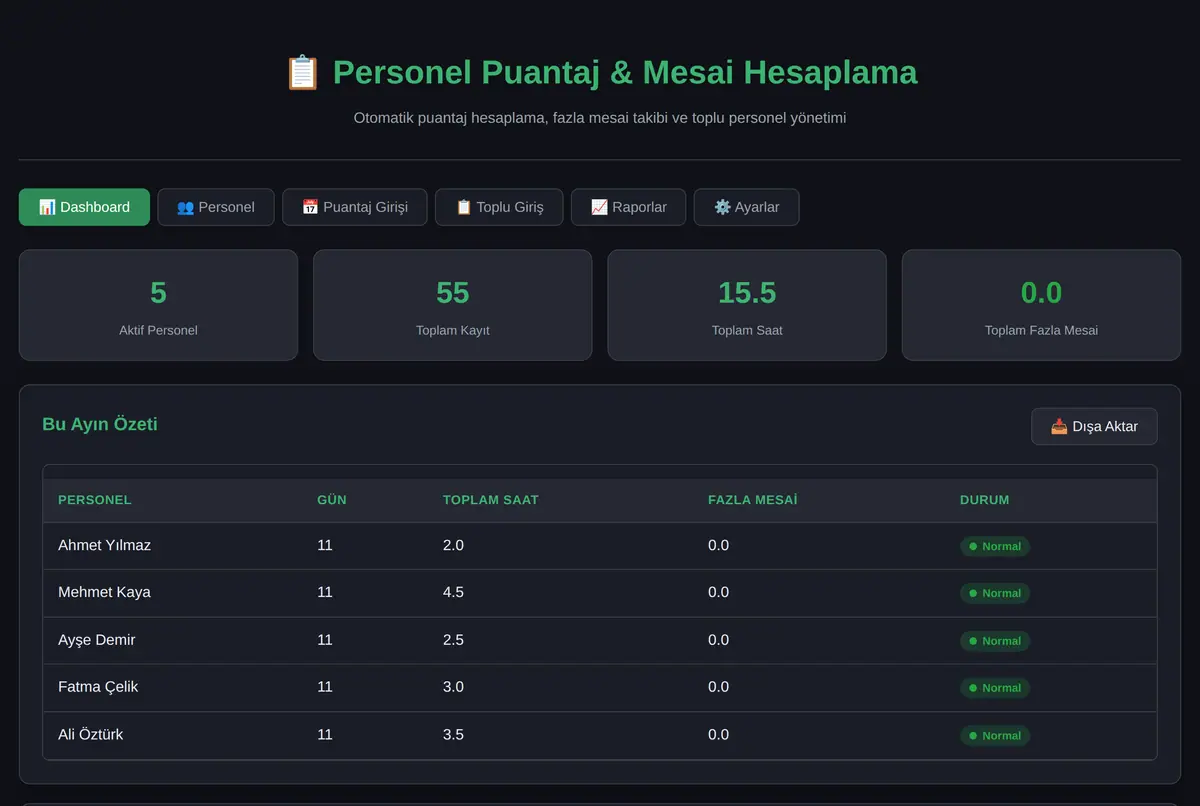Image resolution: width=1200 pixels, height=806 pixels.
Task: Click the Normal status badge for Ayşe Demir
Action: pos(995,641)
